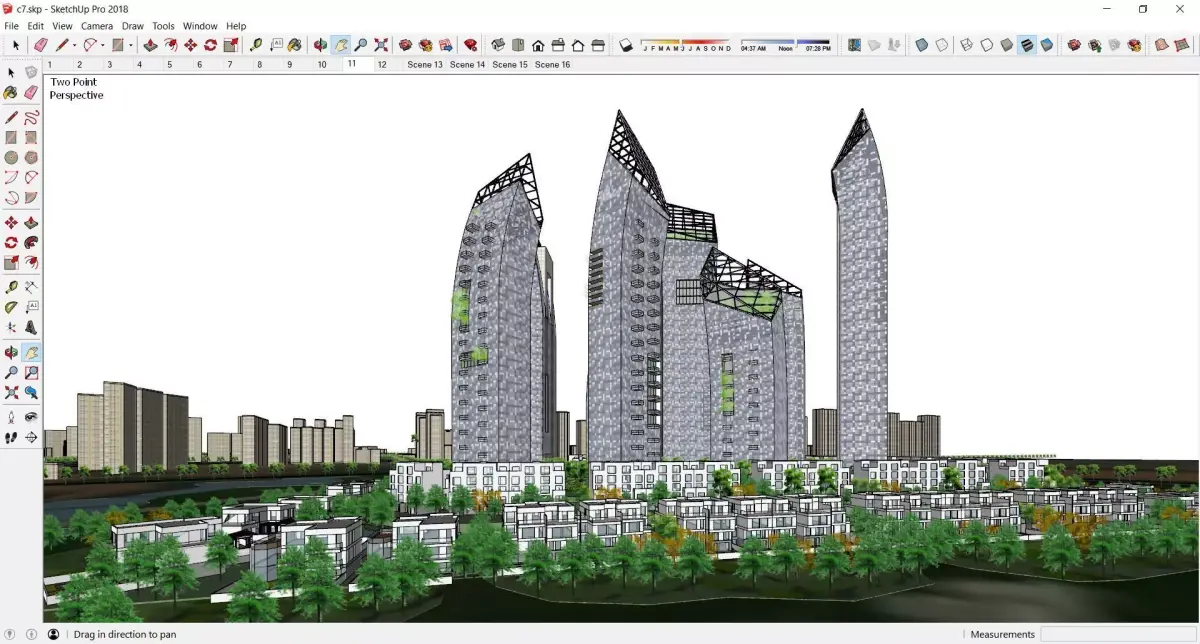This screenshot has height=644, width=1200.
Task: Click the sign-in user status icon
Action: tap(53, 634)
